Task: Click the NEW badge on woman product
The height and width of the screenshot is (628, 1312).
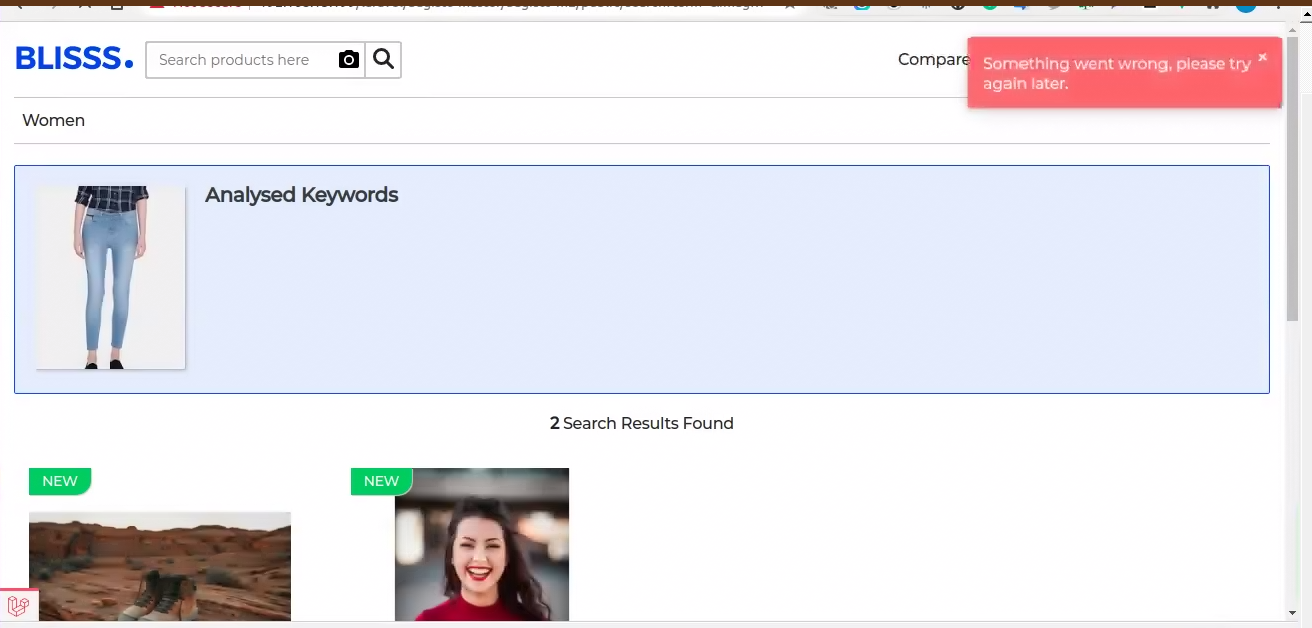Action: click(x=381, y=481)
